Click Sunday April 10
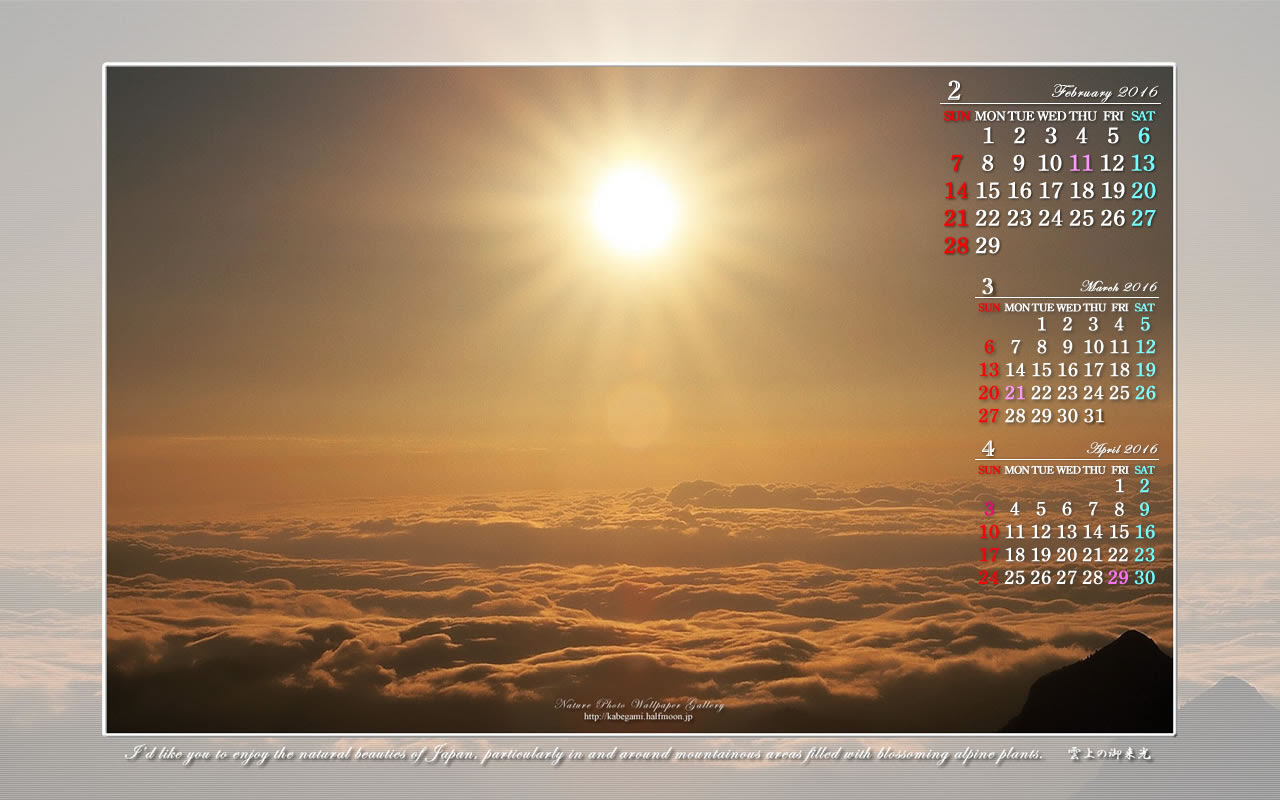 coord(989,532)
